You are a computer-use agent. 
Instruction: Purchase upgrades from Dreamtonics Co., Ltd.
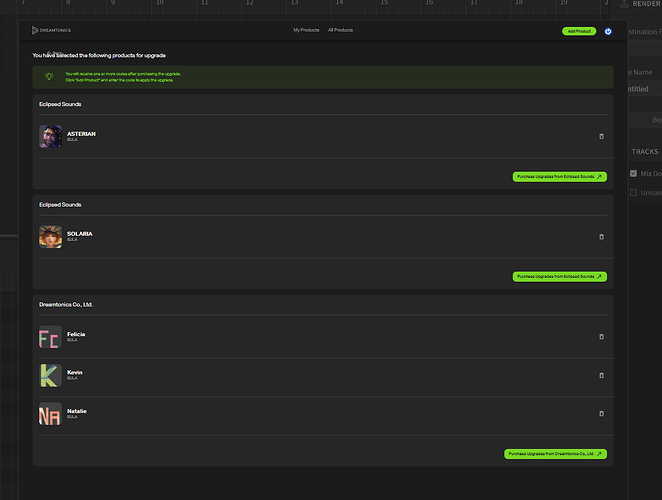[x=556, y=454]
